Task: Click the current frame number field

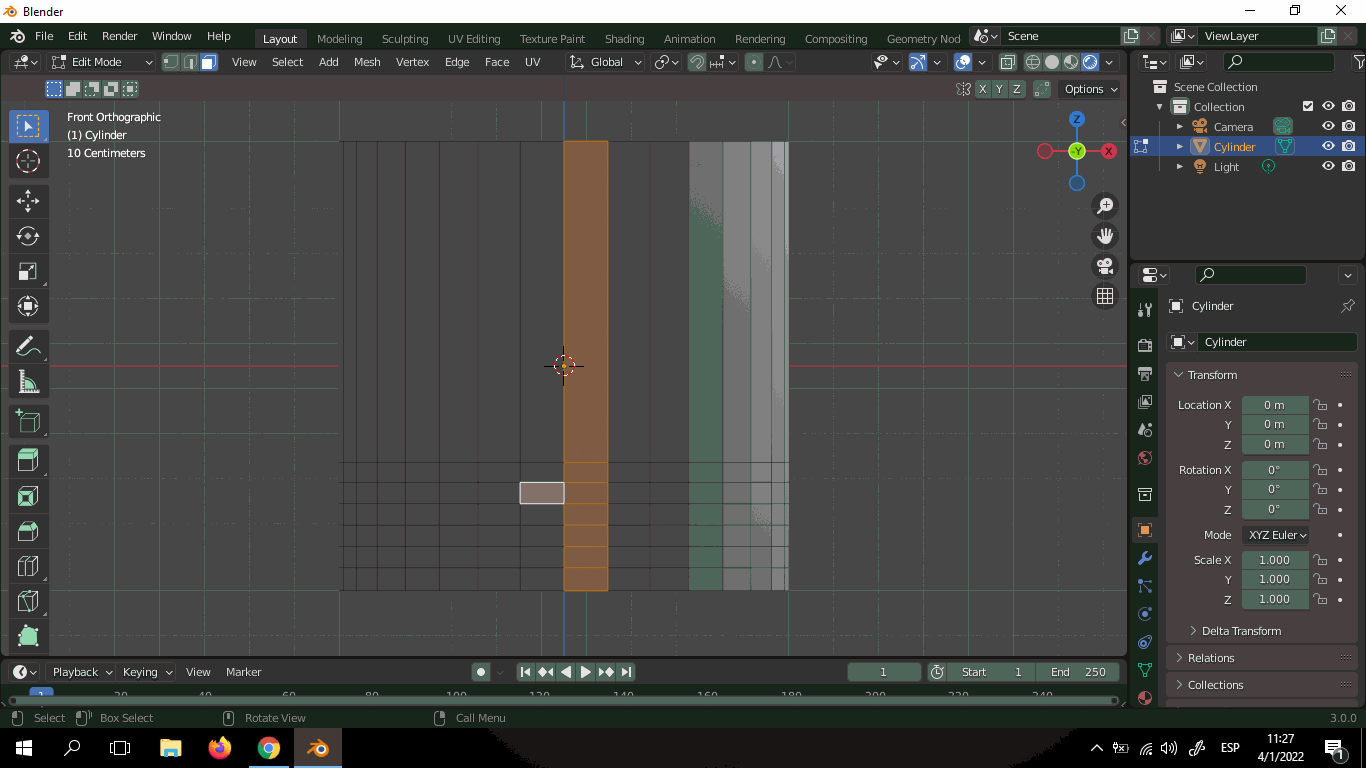Action: (x=884, y=672)
